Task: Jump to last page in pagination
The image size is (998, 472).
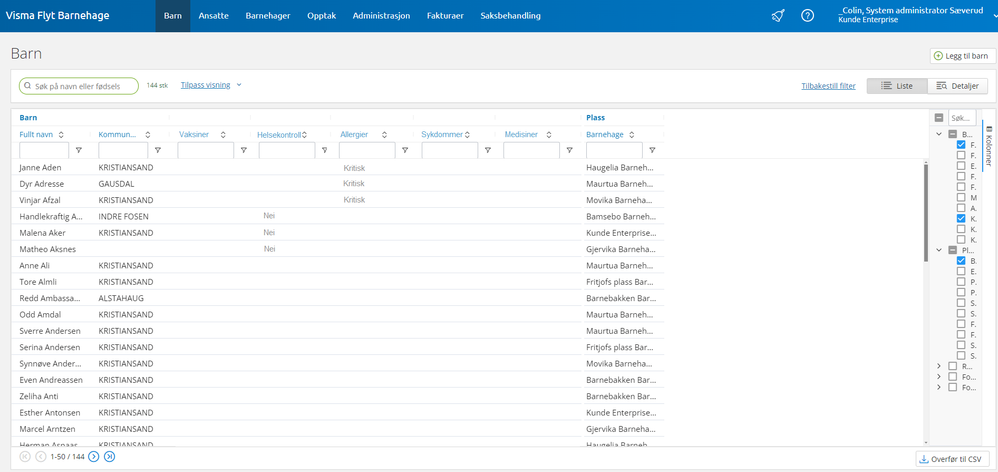Action: tap(109, 456)
